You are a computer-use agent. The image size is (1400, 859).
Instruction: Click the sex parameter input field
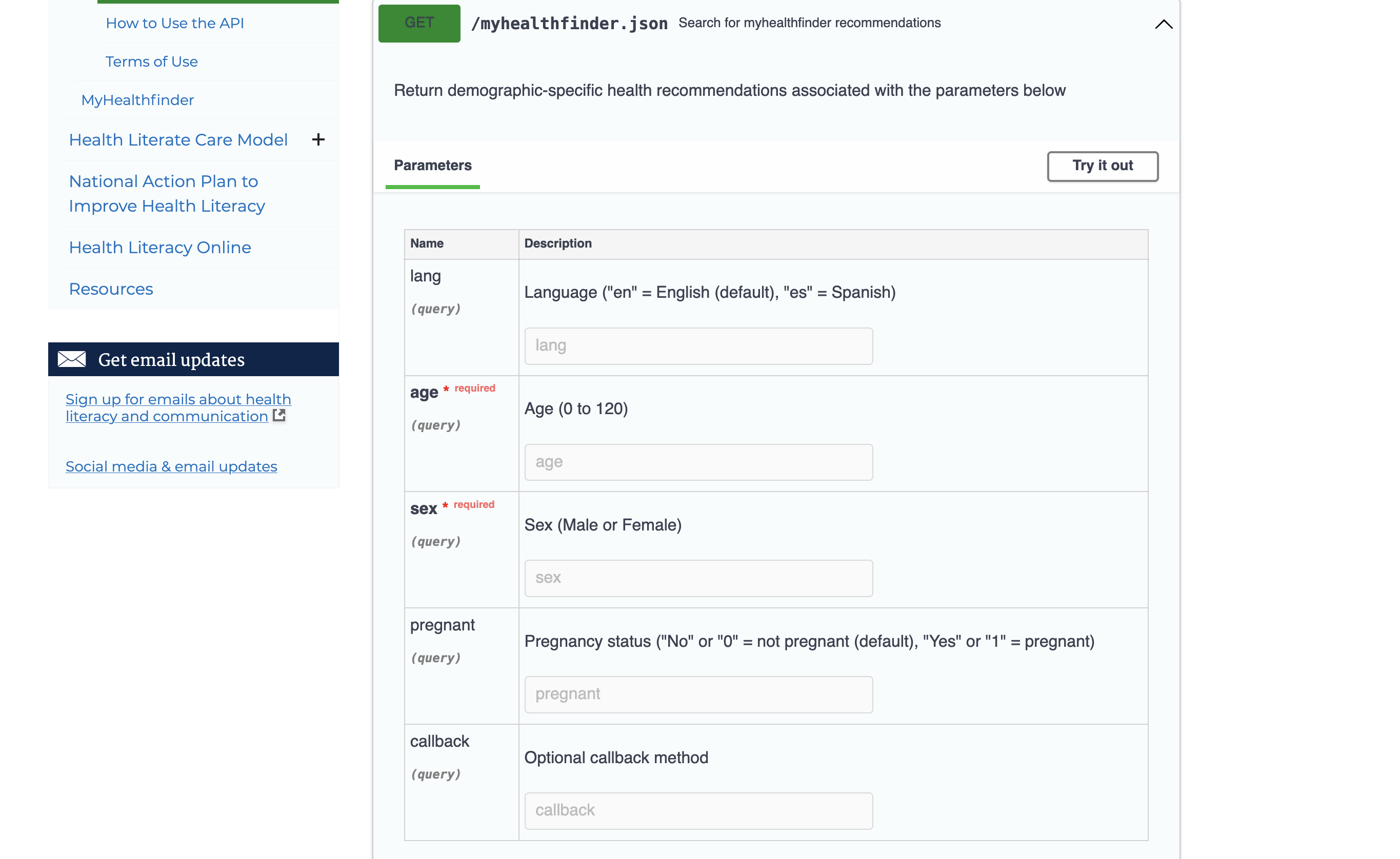click(x=698, y=578)
